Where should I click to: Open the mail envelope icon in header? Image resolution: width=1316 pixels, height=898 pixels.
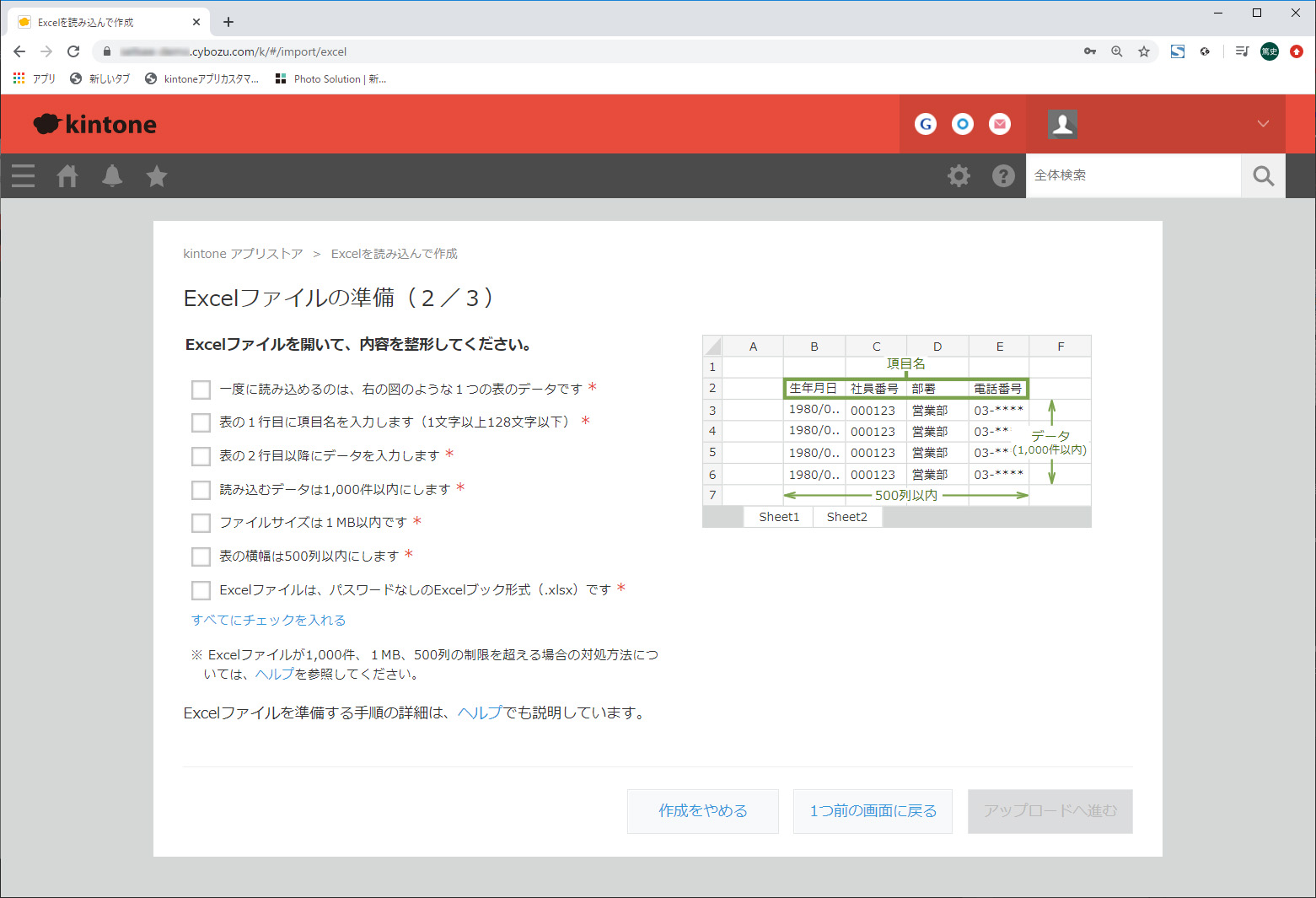coord(1000,124)
